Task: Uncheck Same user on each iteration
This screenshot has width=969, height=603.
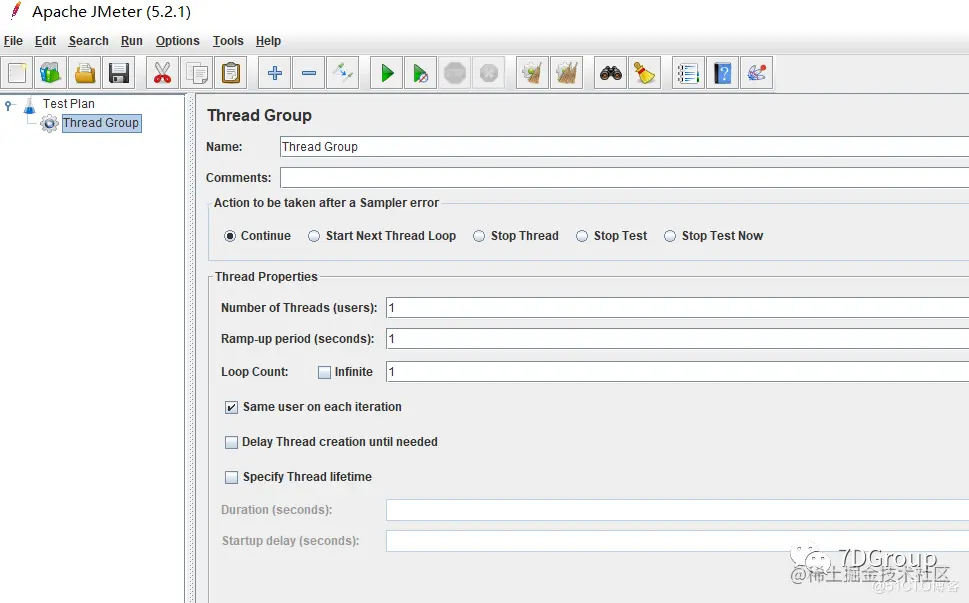Action: 231,407
